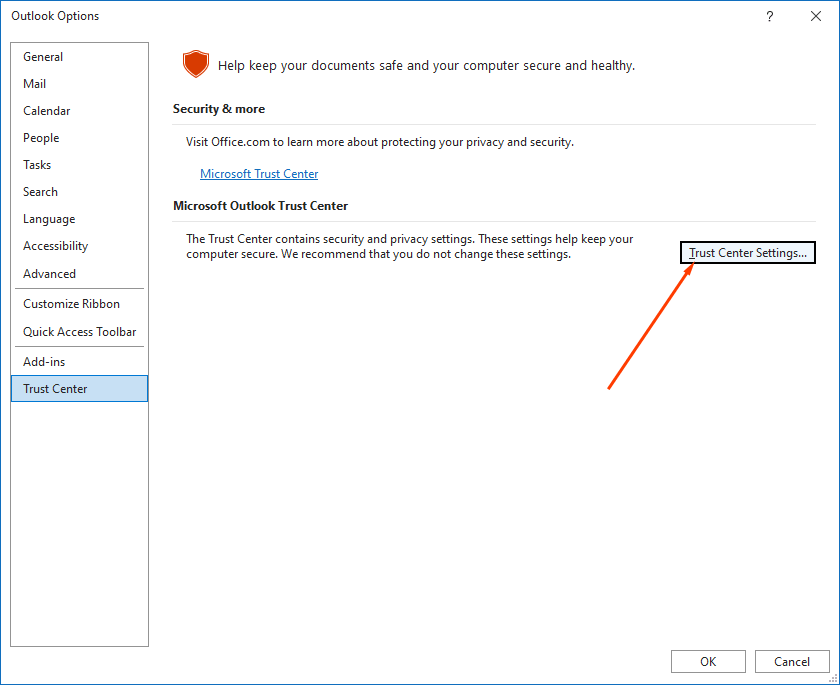
Task: Select the General settings category
Action: [x=43, y=56]
